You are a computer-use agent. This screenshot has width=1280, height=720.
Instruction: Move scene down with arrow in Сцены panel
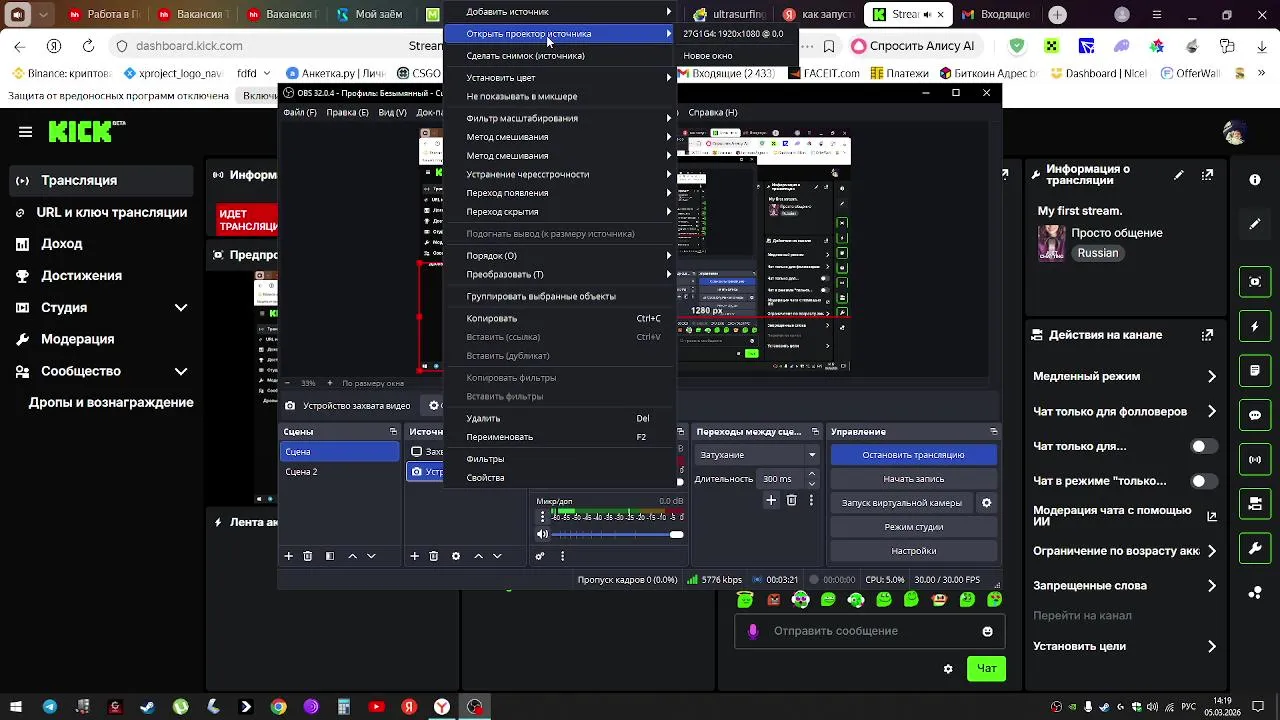[371, 556]
